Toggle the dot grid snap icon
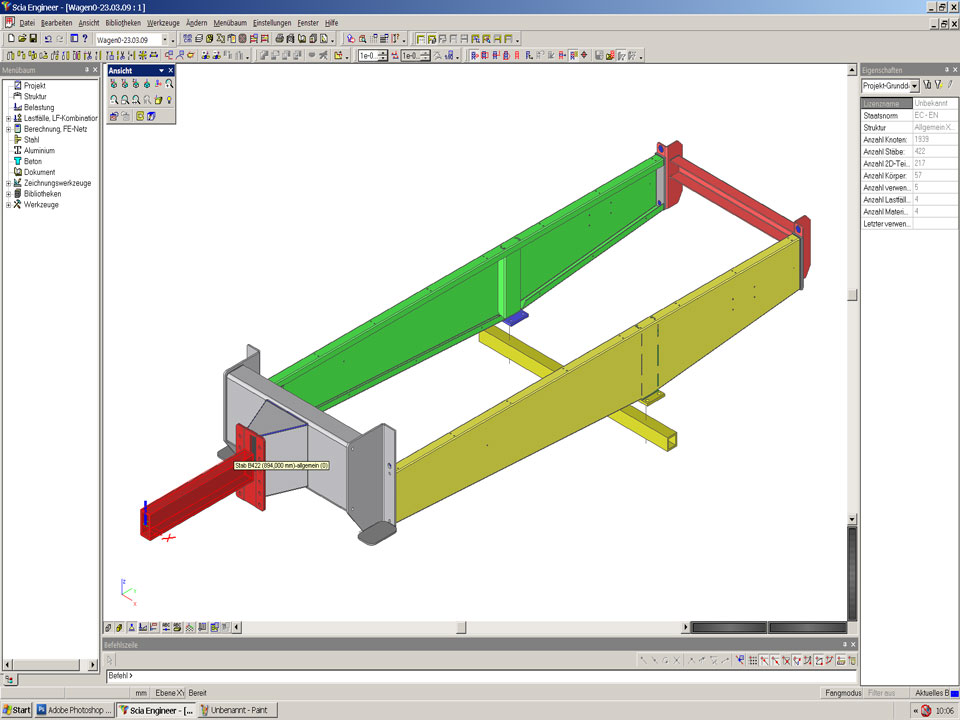 tap(752, 661)
